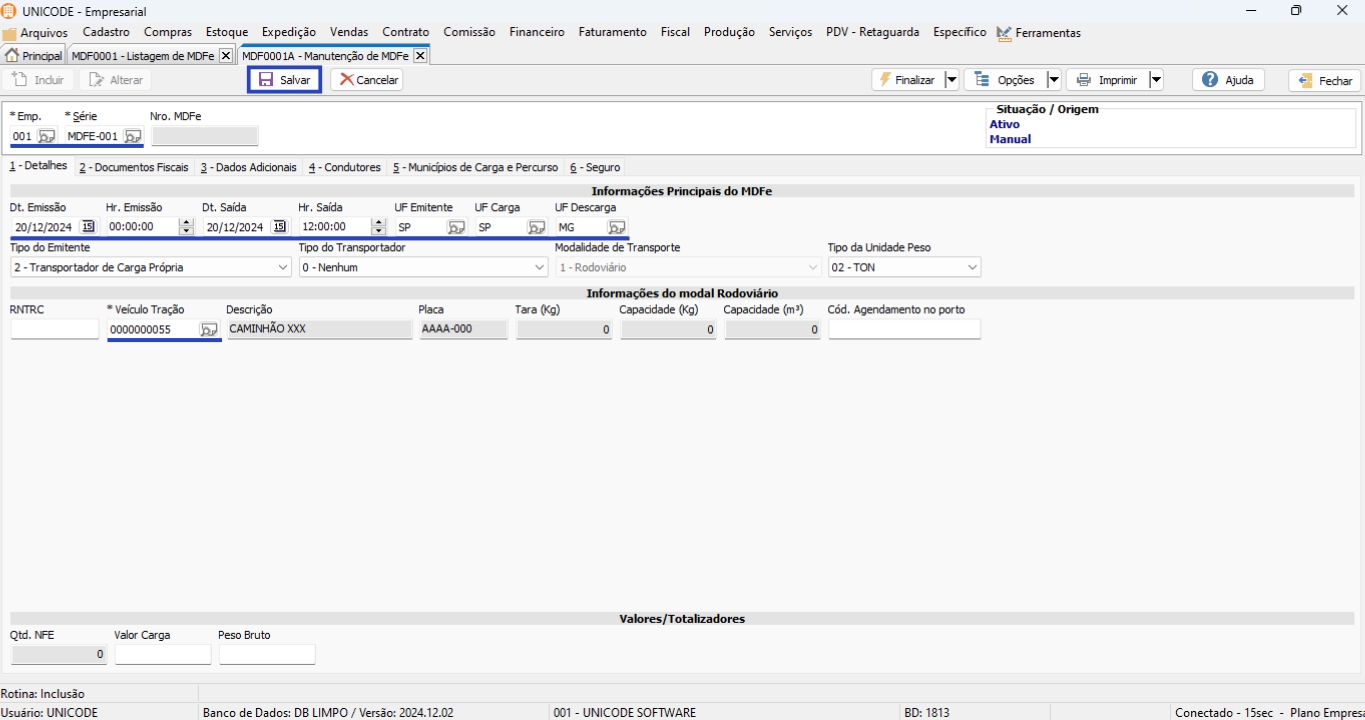Click the UF Carga lookup icon

(536, 227)
